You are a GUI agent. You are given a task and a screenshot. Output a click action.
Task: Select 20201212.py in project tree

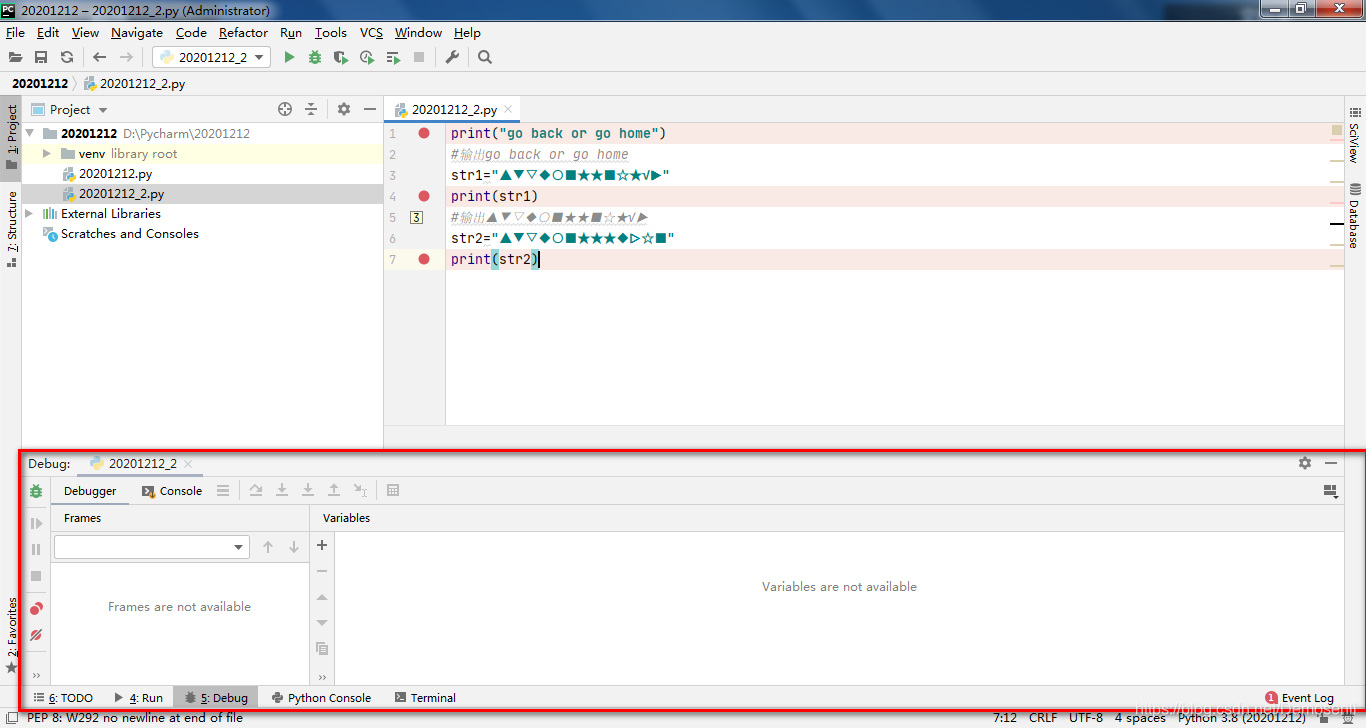[116, 174]
